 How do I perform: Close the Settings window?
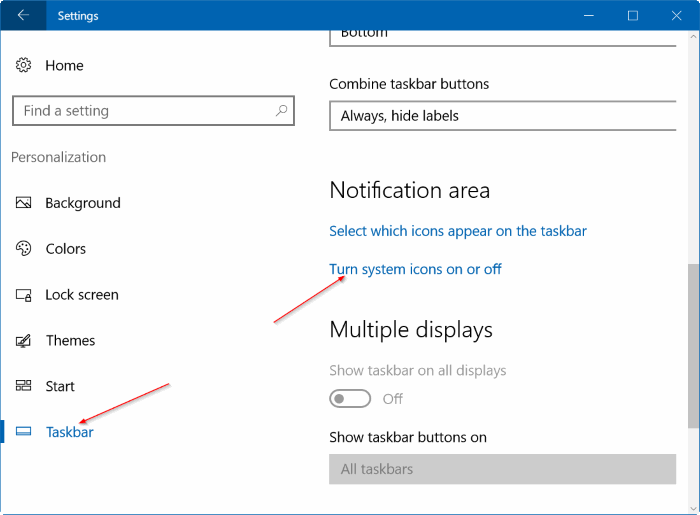tap(676, 16)
